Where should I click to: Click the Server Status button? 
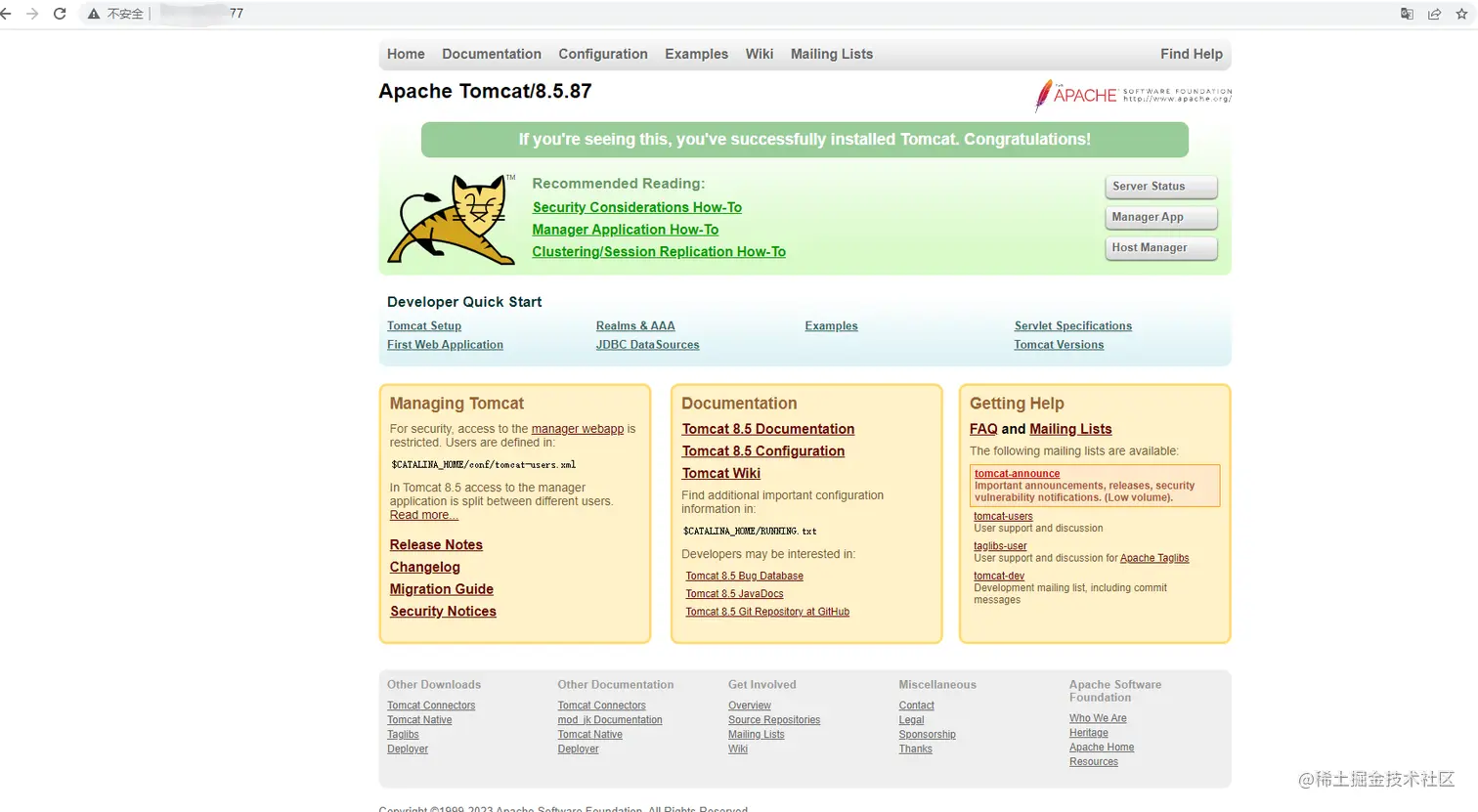[x=1161, y=187]
